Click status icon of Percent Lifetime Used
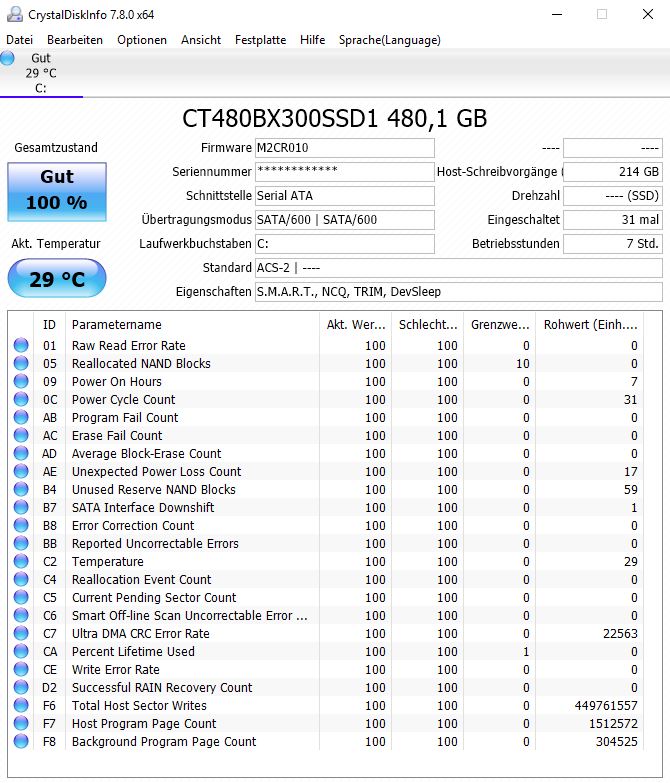The height and width of the screenshot is (783, 670). point(21,651)
